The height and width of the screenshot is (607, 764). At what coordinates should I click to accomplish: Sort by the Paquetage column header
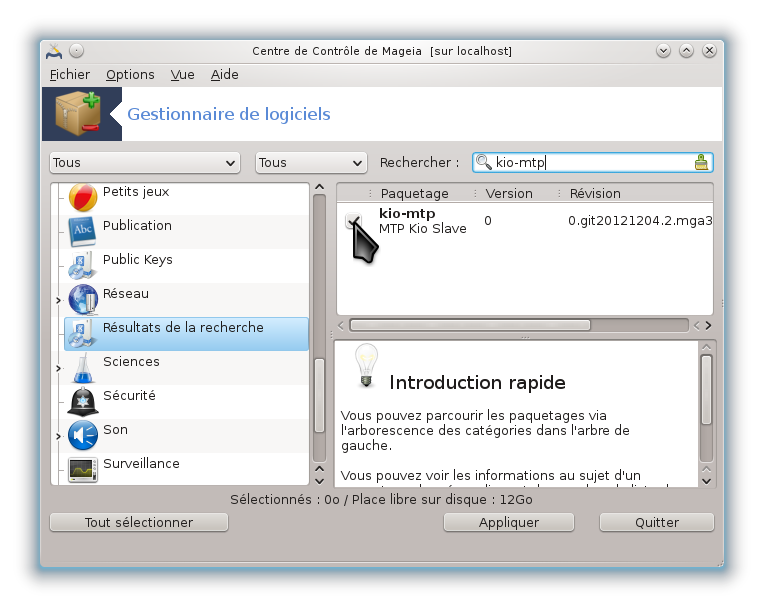tap(414, 193)
